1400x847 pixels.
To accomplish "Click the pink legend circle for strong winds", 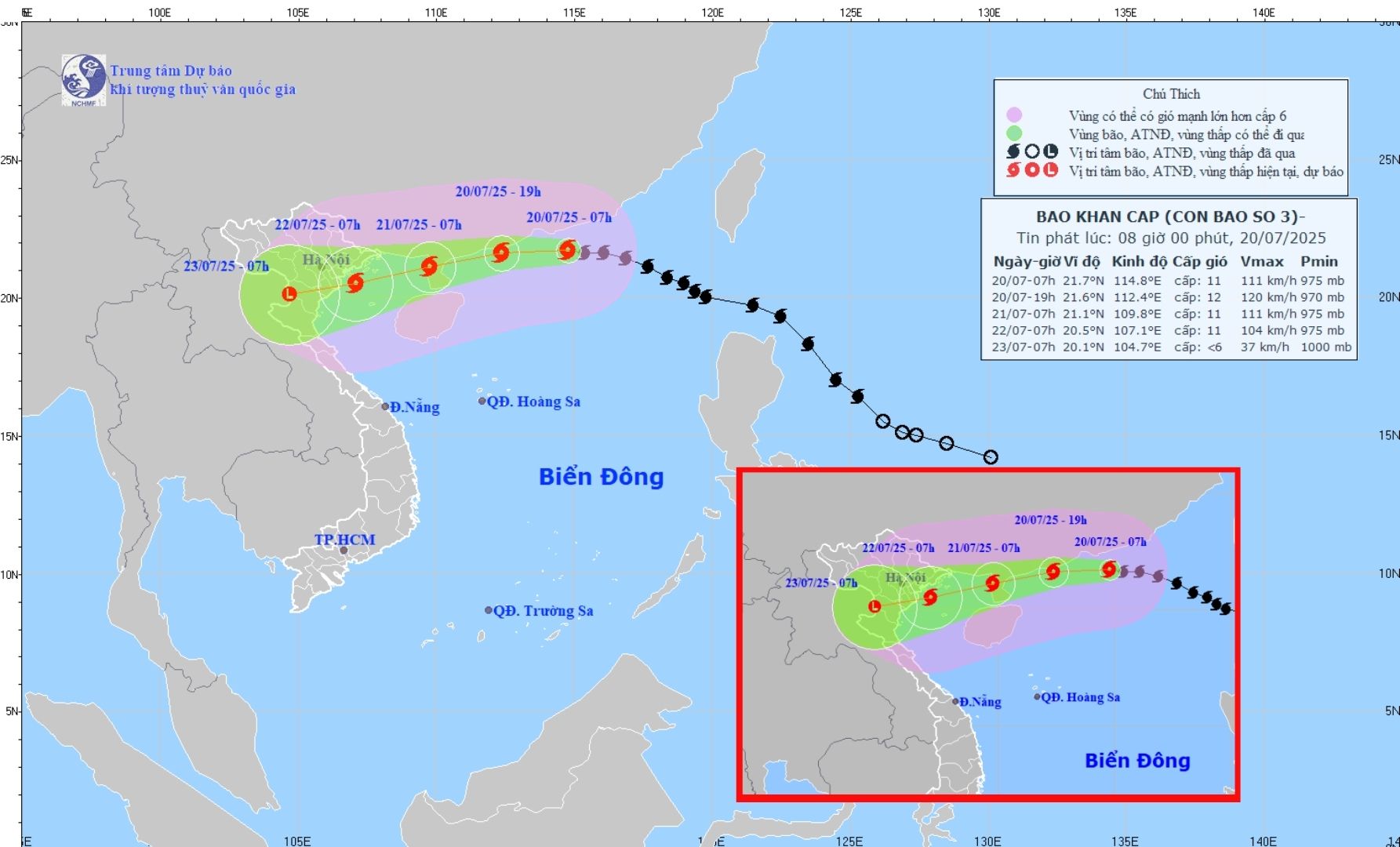I will pos(1014,116).
